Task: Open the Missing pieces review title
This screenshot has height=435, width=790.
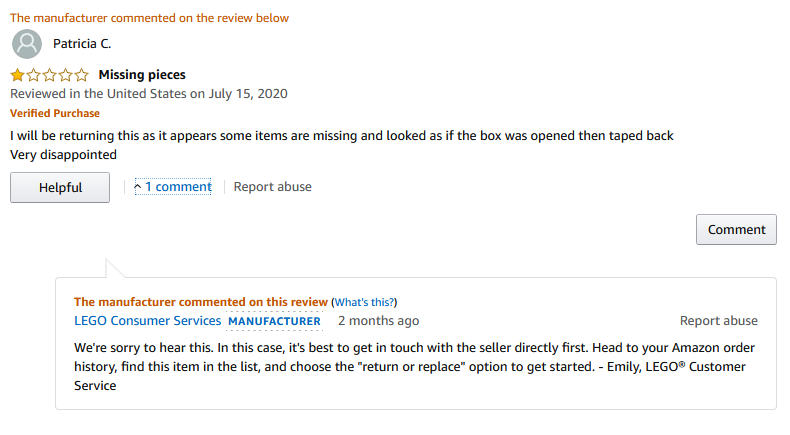Action: tap(142, 75)
